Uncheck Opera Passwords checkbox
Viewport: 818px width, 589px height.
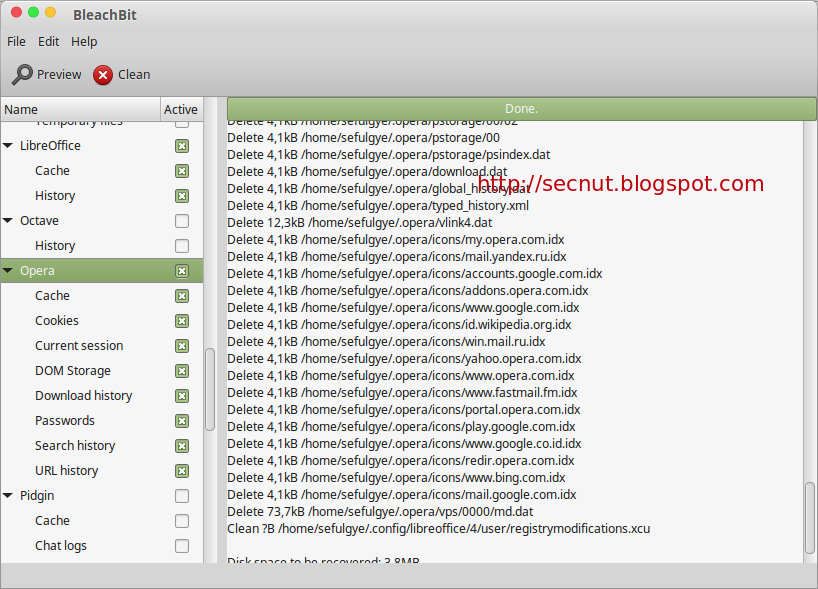click(x=182, y=421)
